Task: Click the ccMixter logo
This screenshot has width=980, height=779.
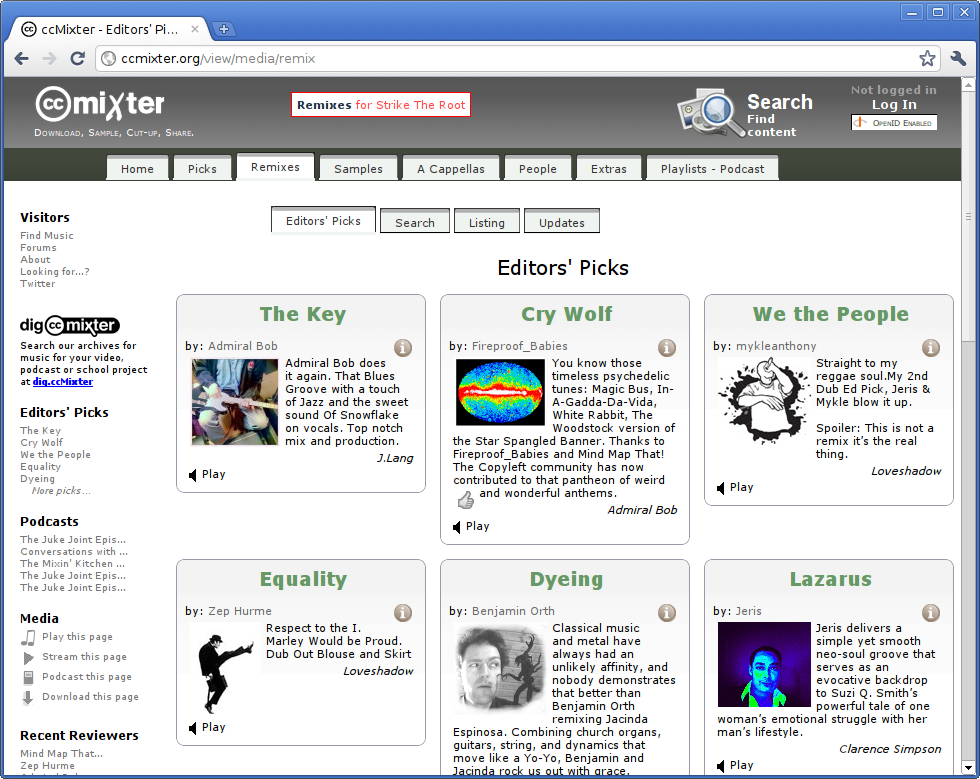Action: coord(100,104)
